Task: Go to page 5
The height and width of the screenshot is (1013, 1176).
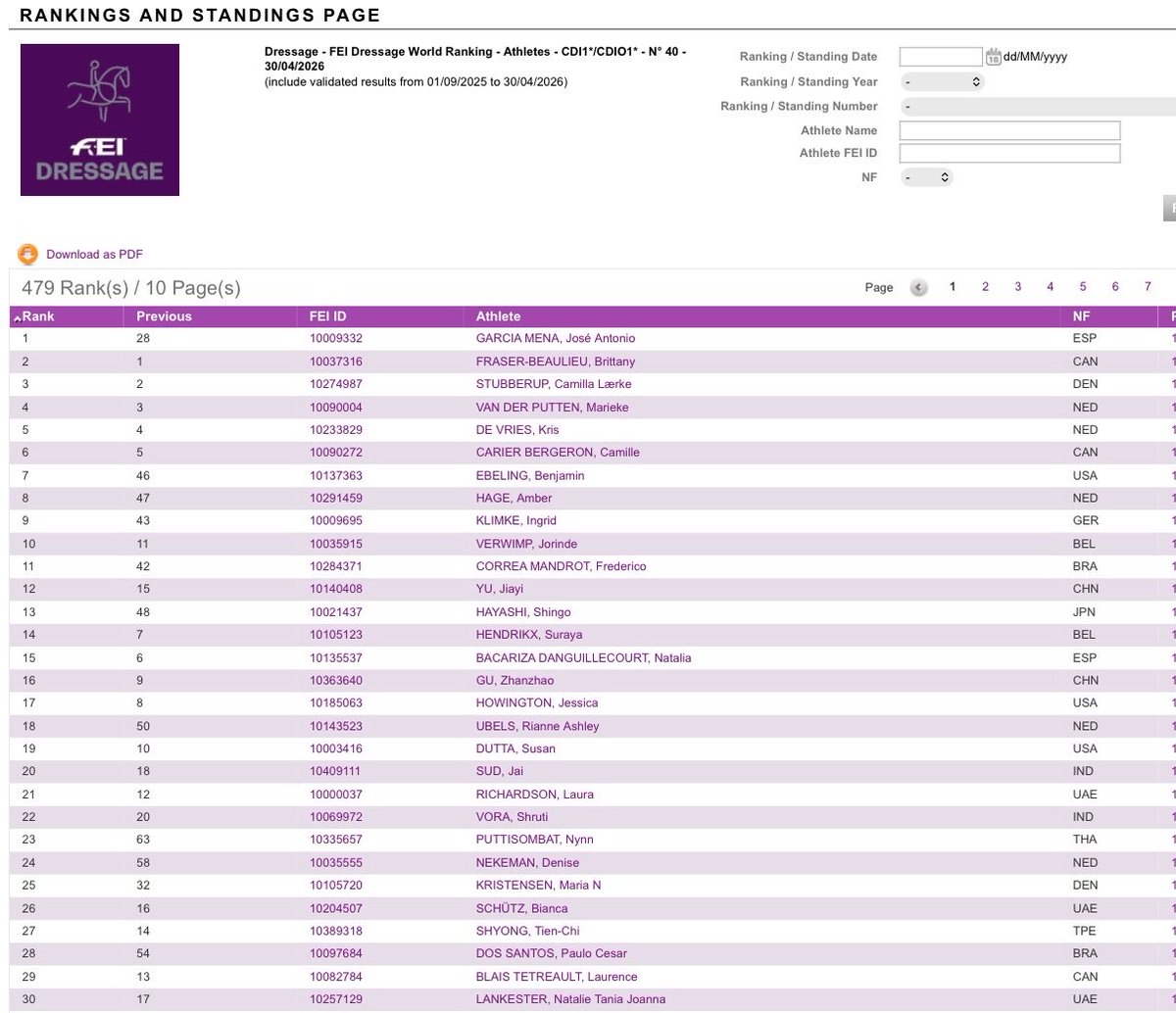Action: (1083, 287)
